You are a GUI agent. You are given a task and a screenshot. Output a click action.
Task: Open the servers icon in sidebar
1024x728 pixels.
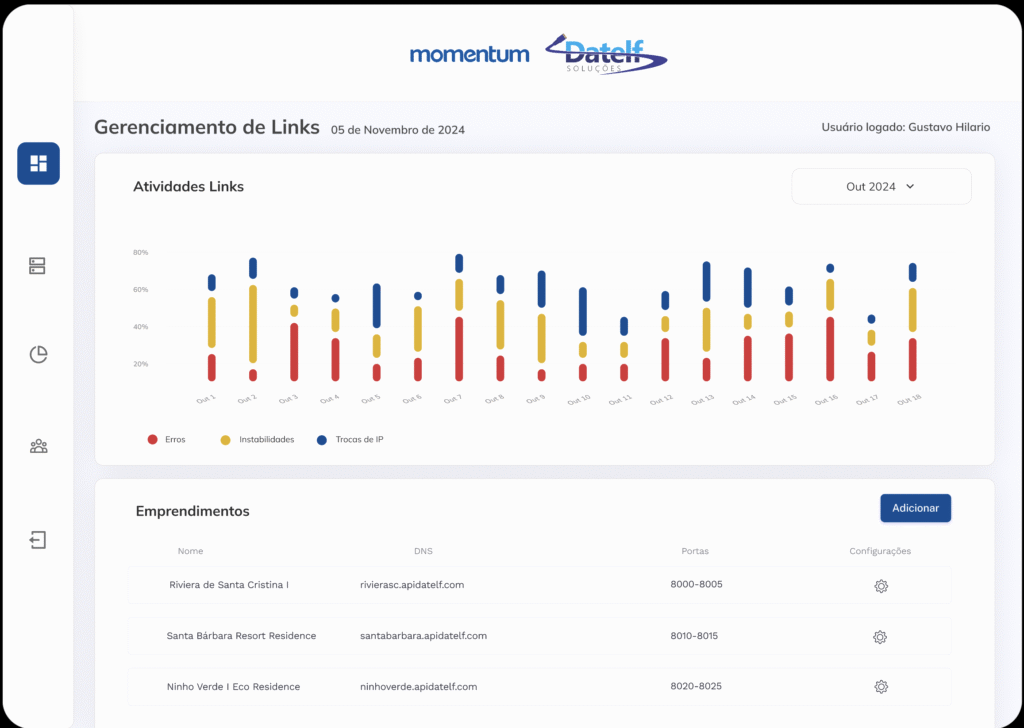coord(37,266)
